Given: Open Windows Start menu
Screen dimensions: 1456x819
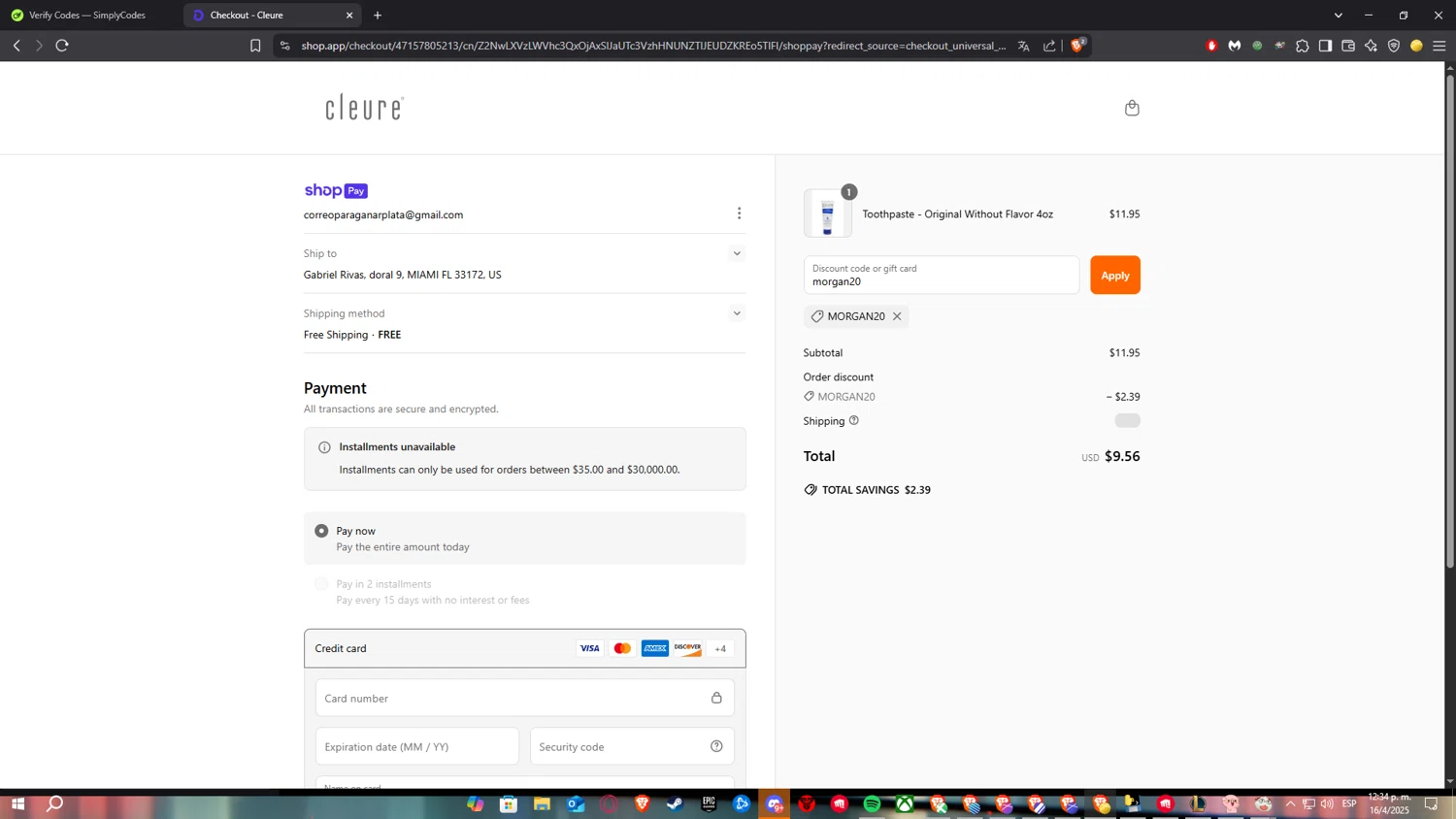Looking at the screenshot, I should [17, 803].
